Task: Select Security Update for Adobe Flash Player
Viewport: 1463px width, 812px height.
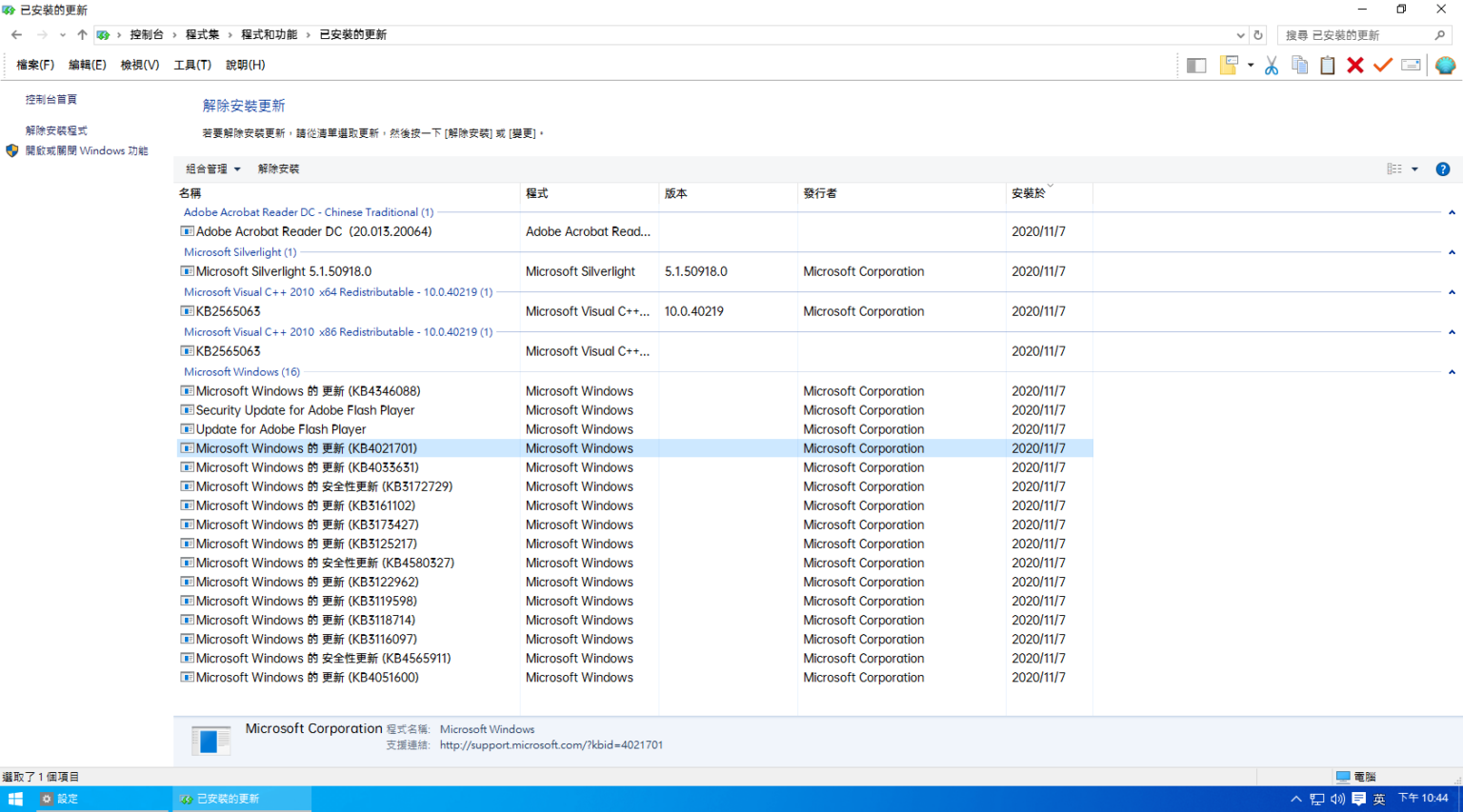Action: click(634, 410)
